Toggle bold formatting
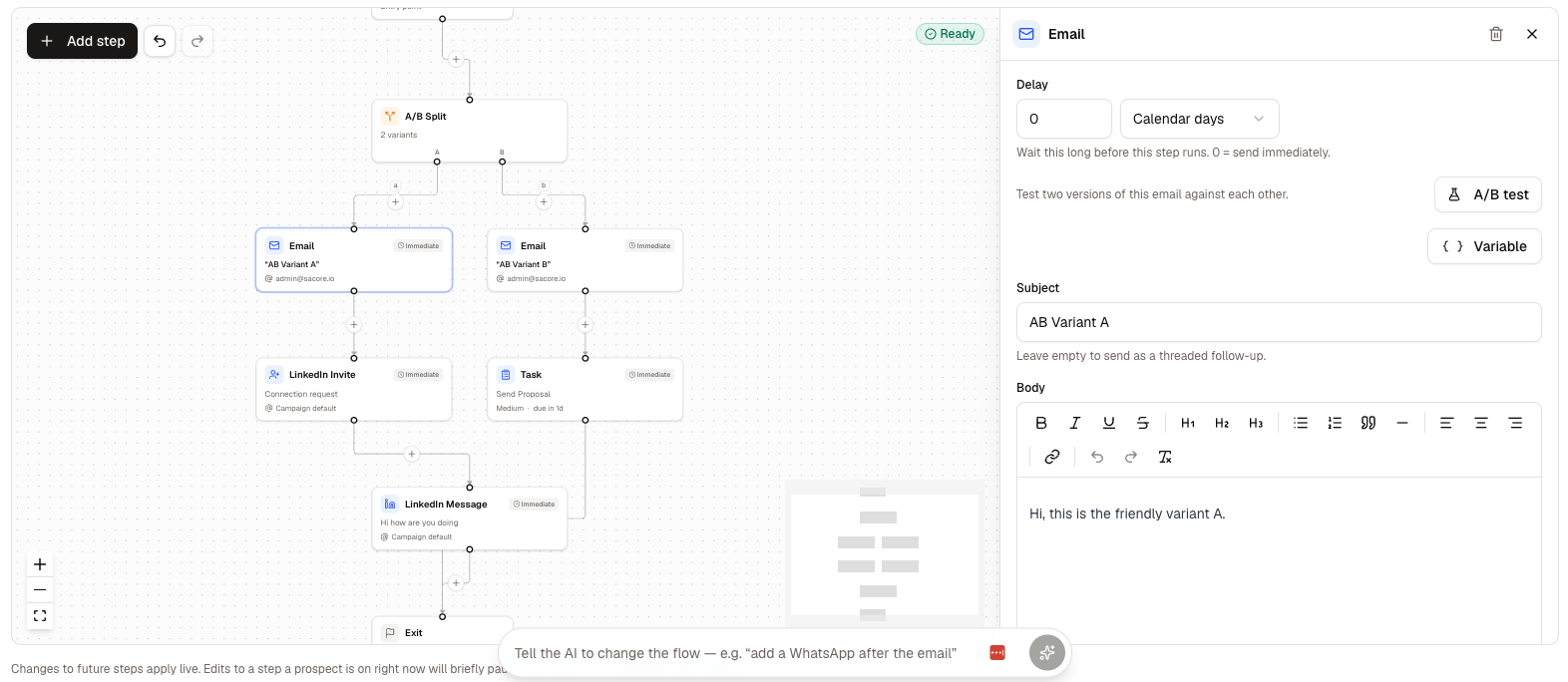The image size is (1568, 682). point(1041,423)
